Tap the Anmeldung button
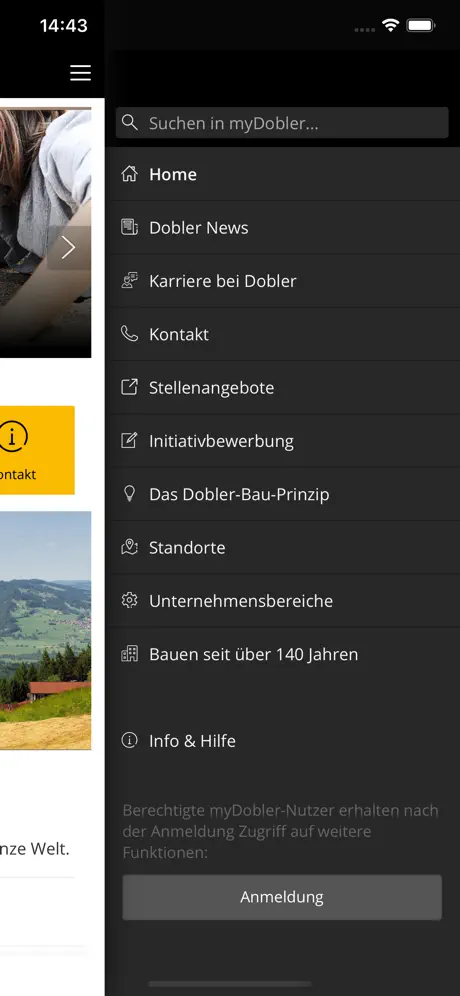This screenshot has height=996, width=460. (282, 897)
